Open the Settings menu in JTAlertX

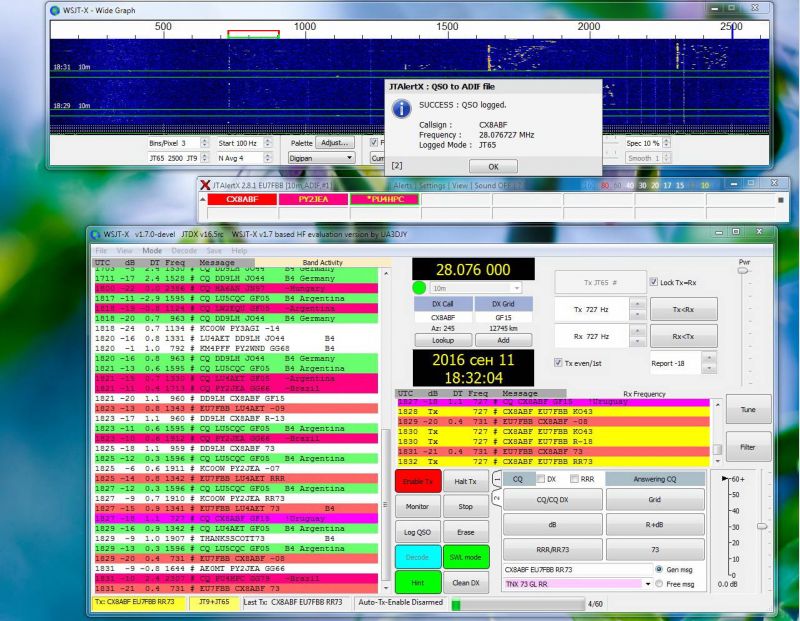click(x=432, y=186)
